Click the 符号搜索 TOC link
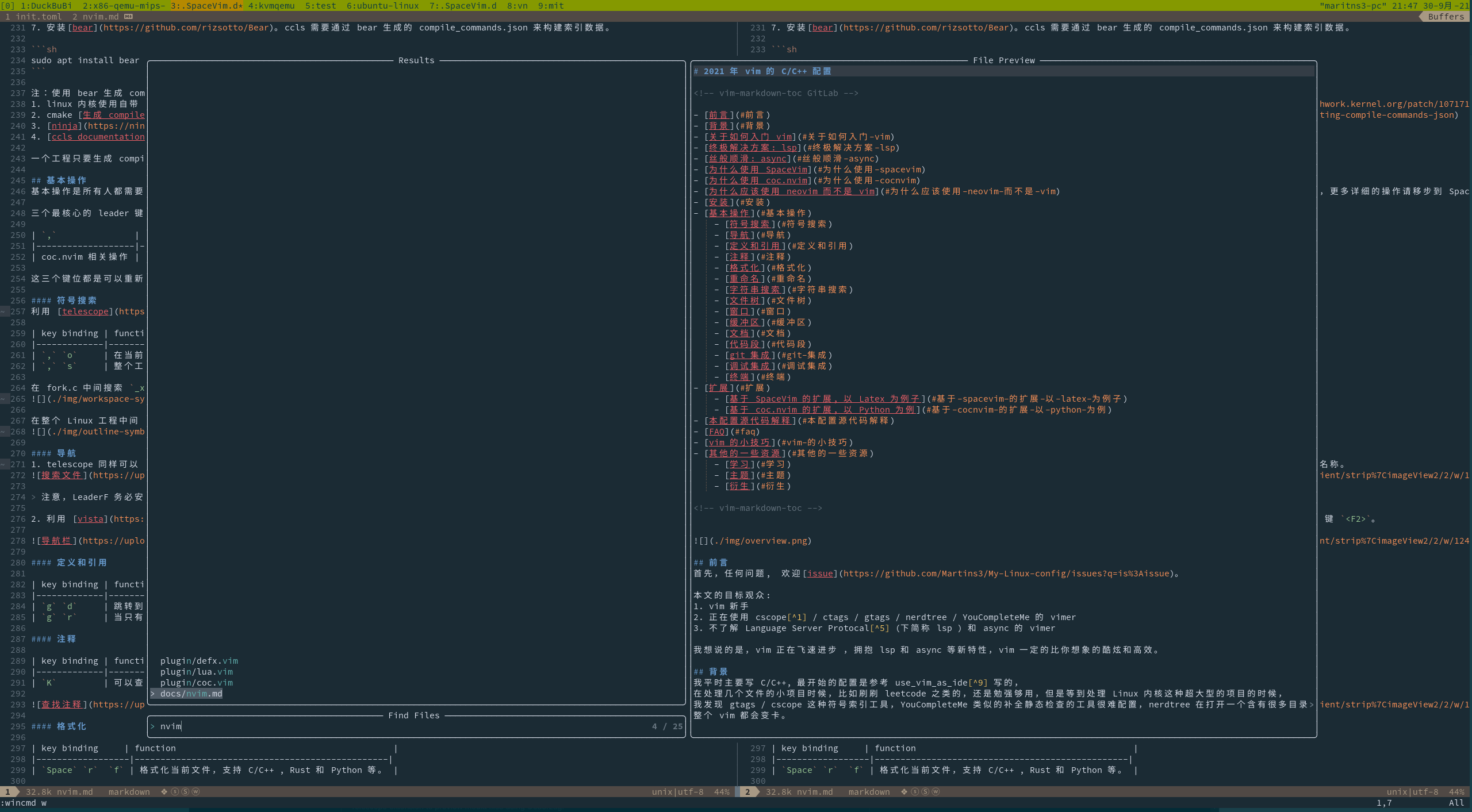 (749, 224)
